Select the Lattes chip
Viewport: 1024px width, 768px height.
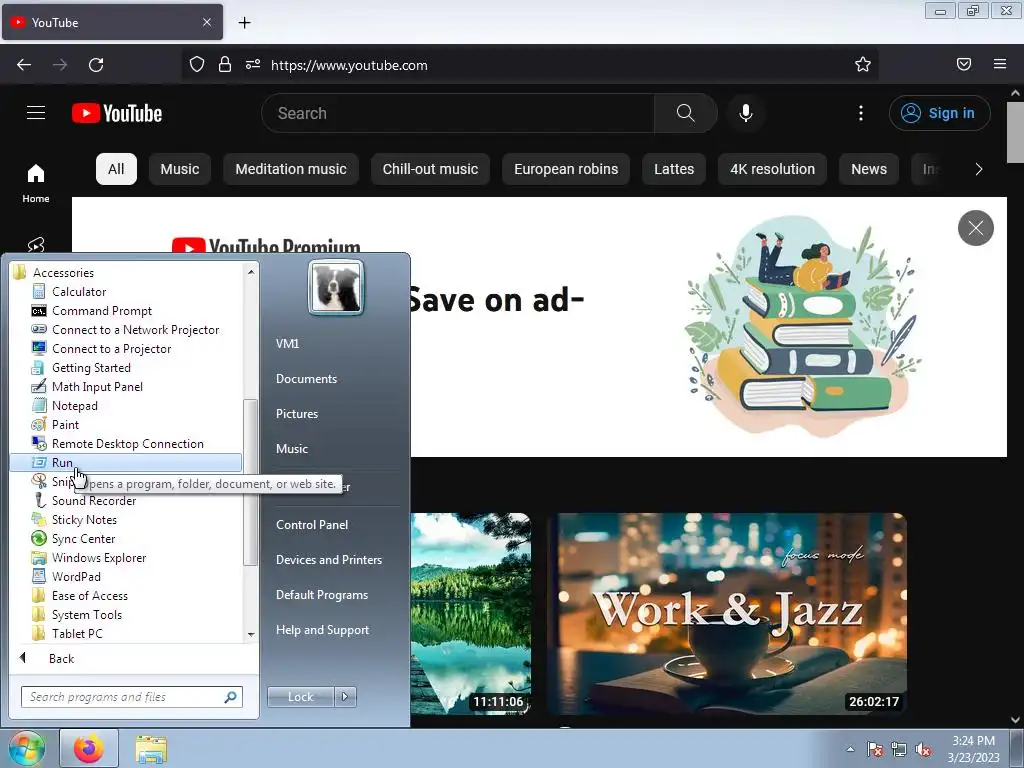(x=674, y=169)
